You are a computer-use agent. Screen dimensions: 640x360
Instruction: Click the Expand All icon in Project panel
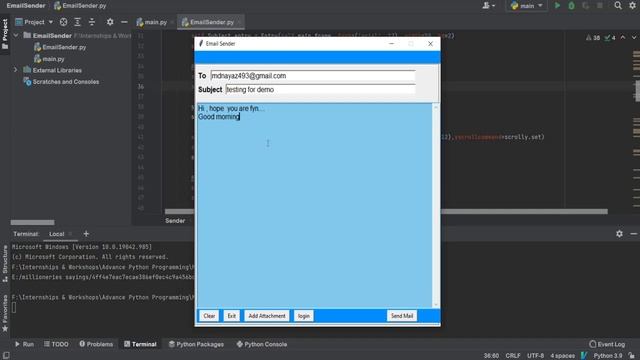point(78,22)
